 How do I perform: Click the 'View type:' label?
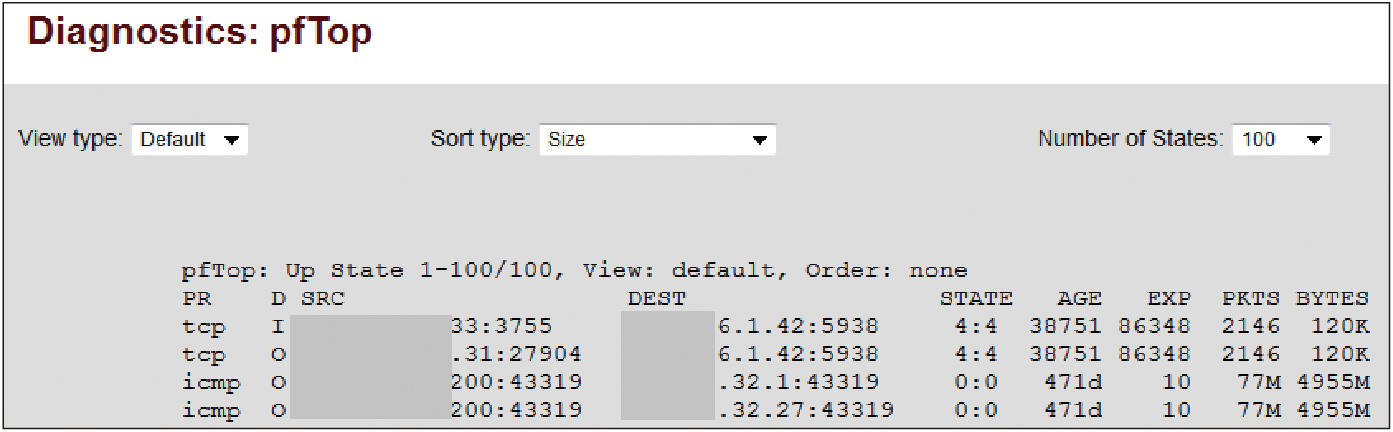(70, 139)
